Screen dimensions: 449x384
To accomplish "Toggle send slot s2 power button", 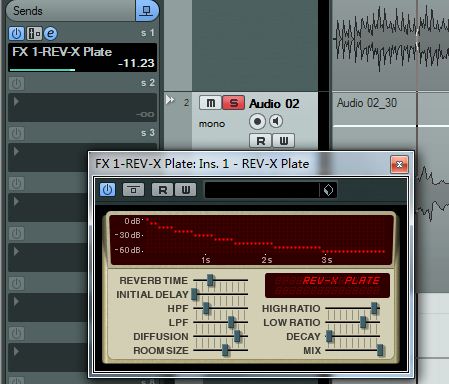I will tap(16, 83).
